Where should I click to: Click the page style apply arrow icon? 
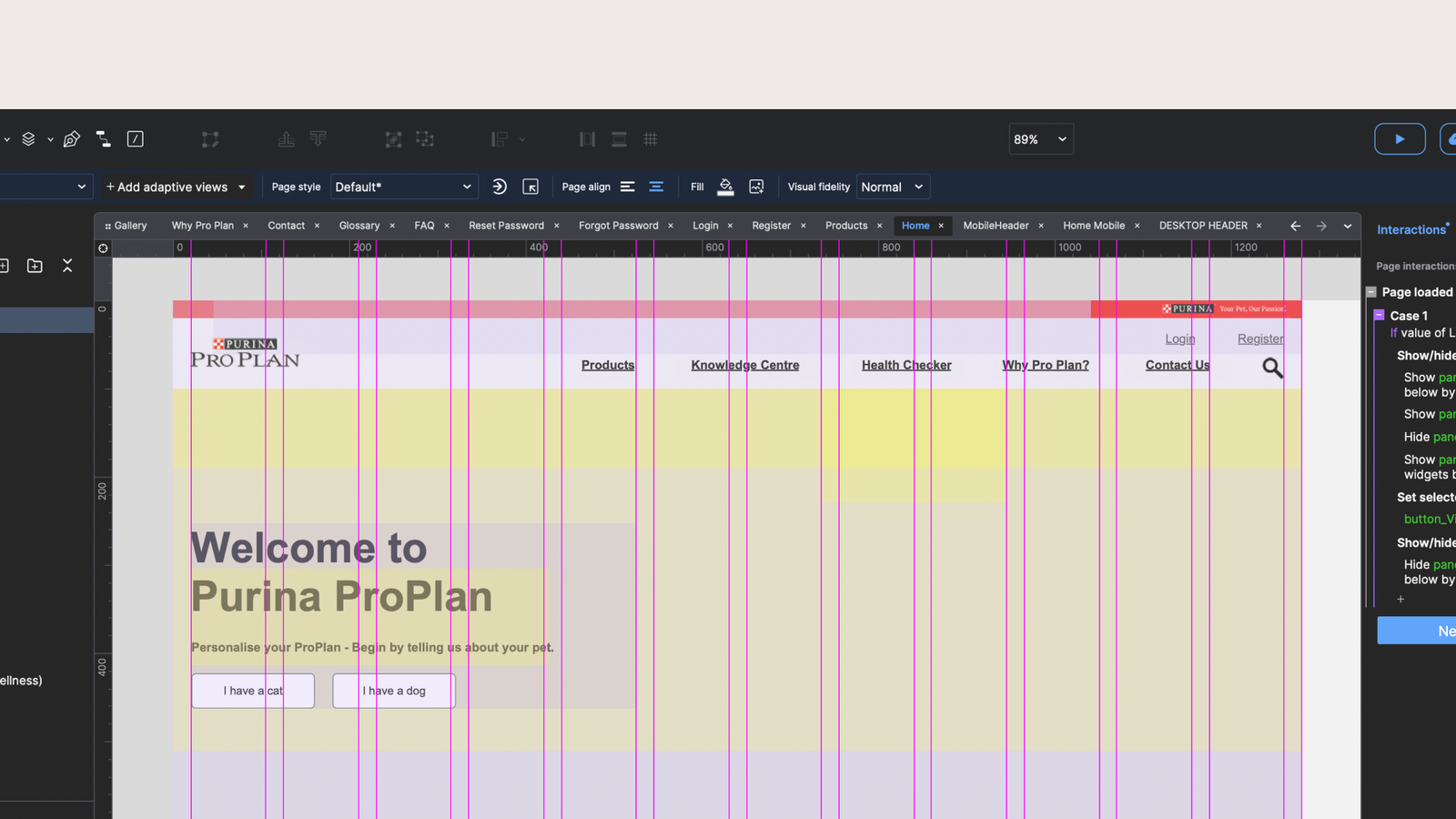click(x=500, y=187)
